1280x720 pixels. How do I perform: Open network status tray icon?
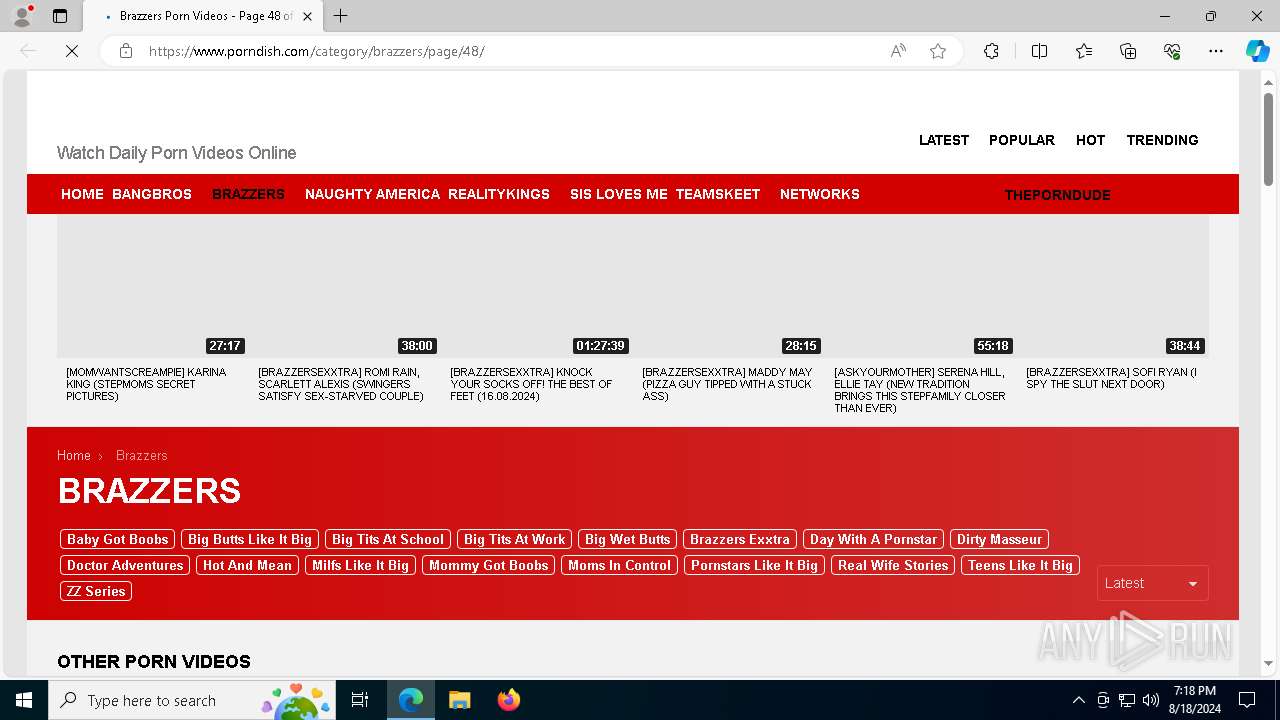[1127, 700]
